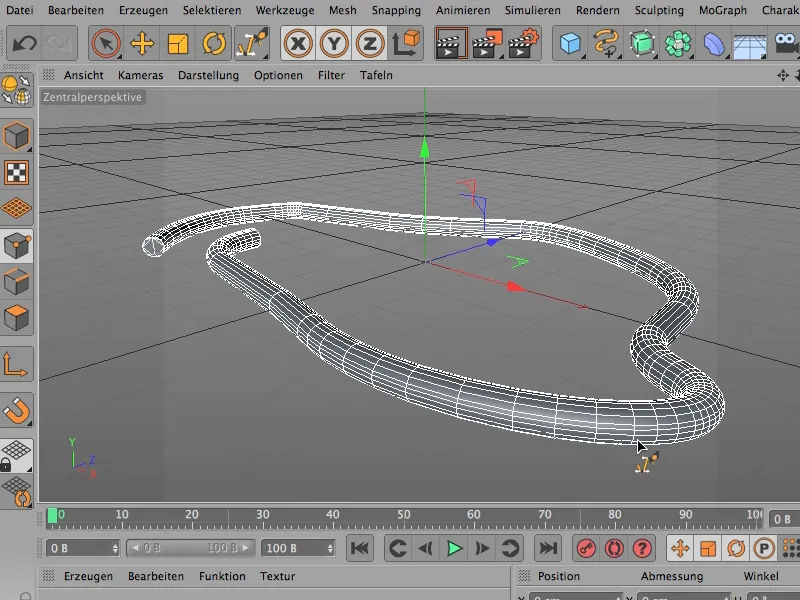The height and width of the screenshot is (600, 800).
Task: Toggle Y axis lock
Action: point(334,43)
